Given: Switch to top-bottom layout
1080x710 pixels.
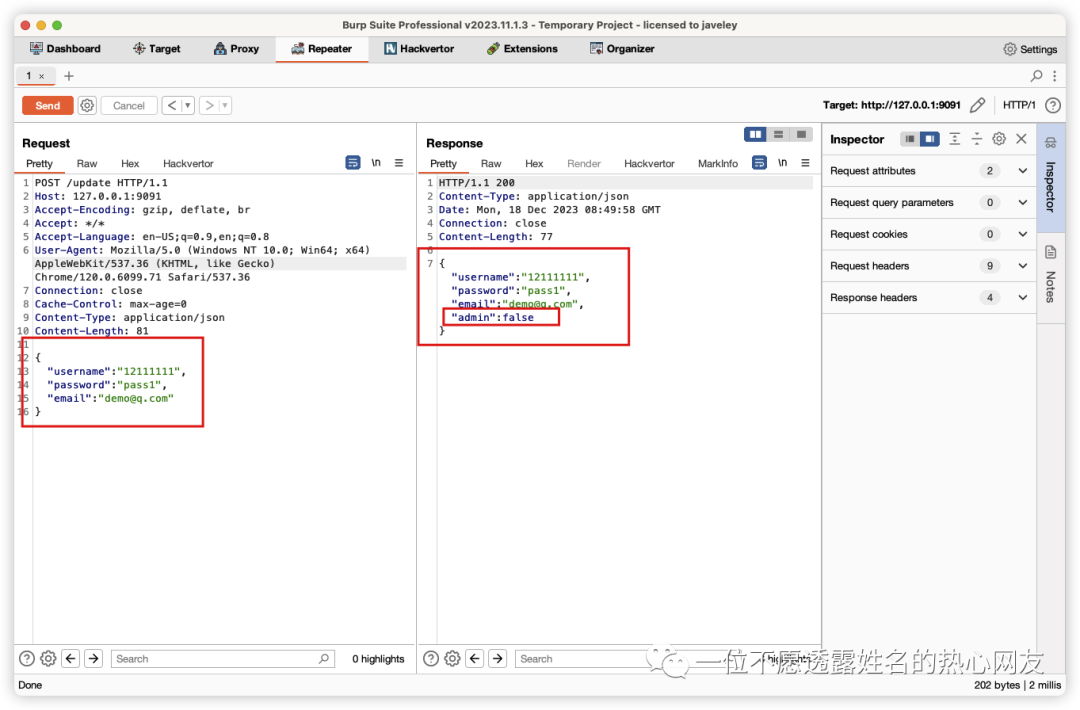Looking at the screenshot, I should point(778,134).
